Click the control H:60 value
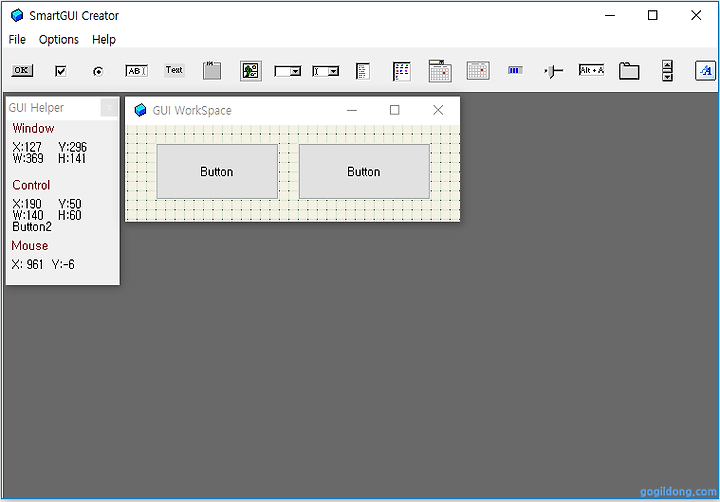The image size is (720, 502). point(70,215)
